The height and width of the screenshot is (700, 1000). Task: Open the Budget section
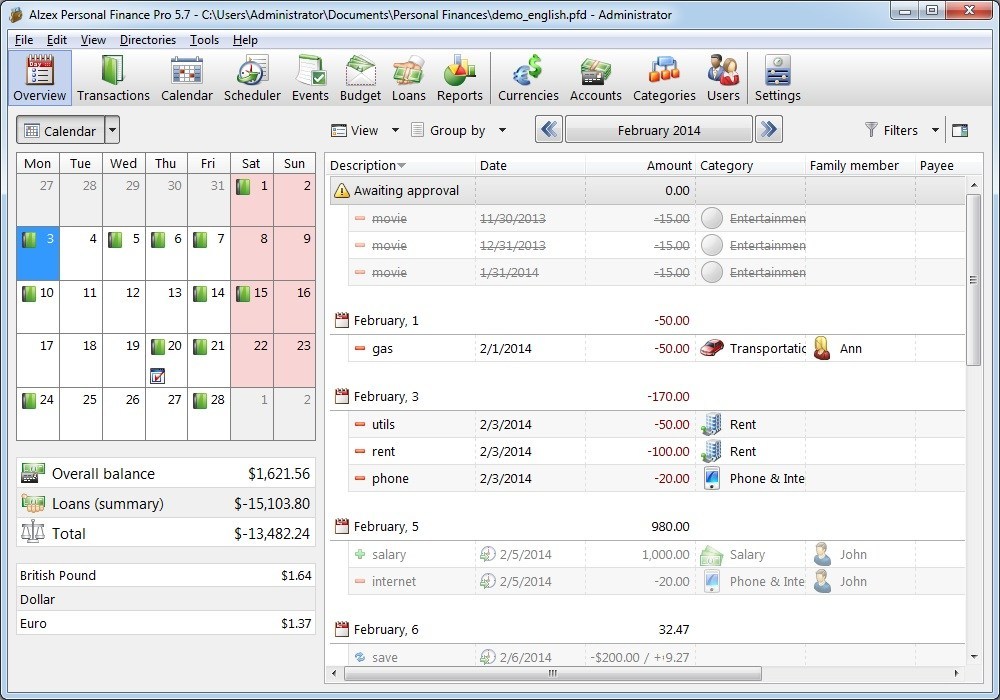coord(360,78)
